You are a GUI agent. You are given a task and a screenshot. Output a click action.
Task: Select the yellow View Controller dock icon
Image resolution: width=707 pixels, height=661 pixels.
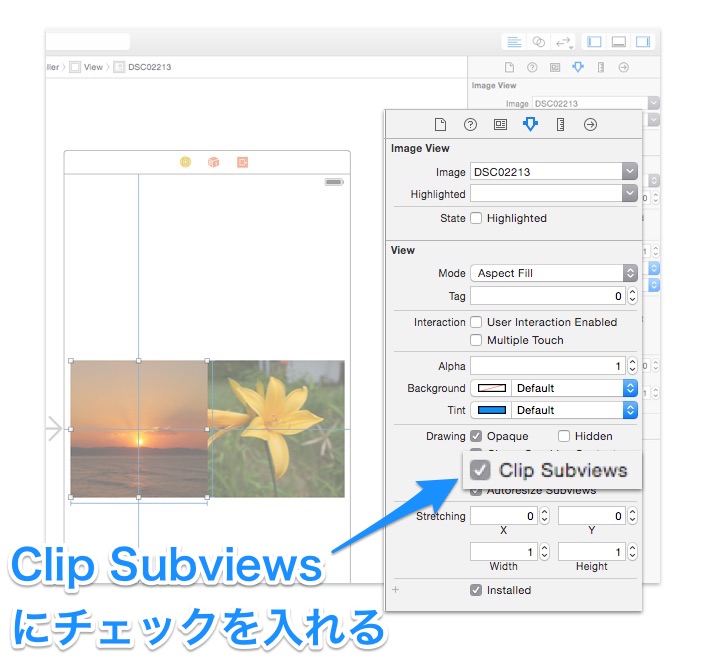click(185, 162)
